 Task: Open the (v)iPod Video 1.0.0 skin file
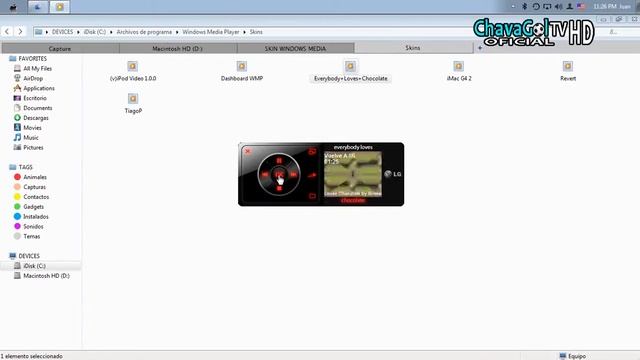[x=133, y=71]
